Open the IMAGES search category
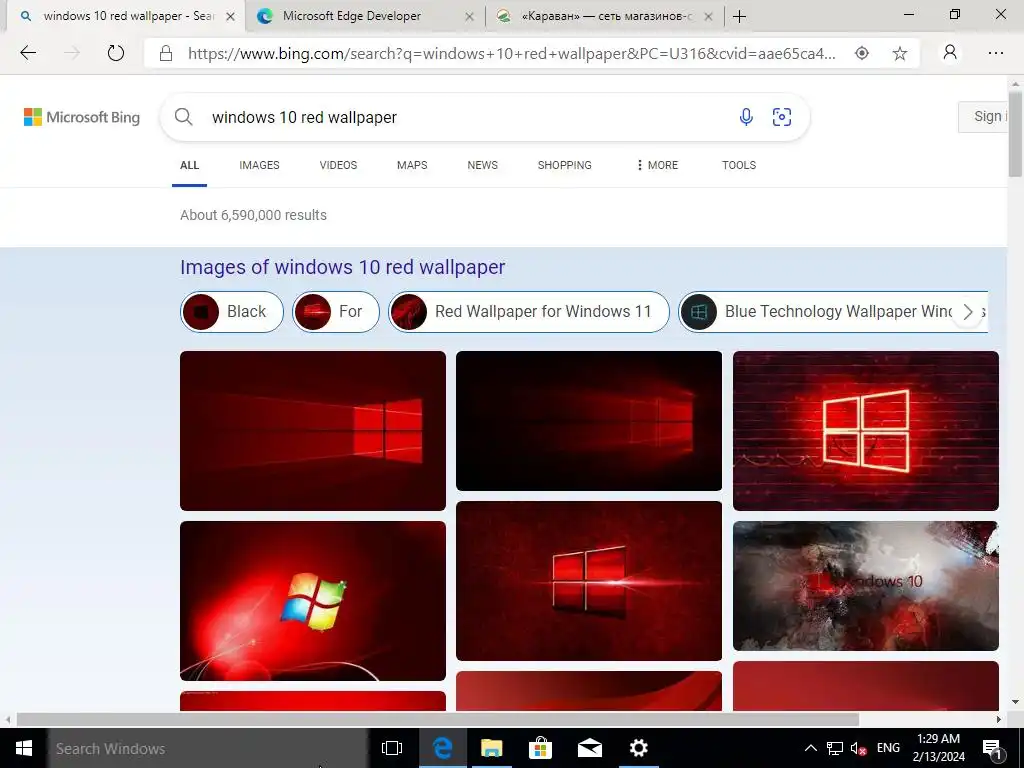Screen dimensions: 1024x768 (259, 165)
